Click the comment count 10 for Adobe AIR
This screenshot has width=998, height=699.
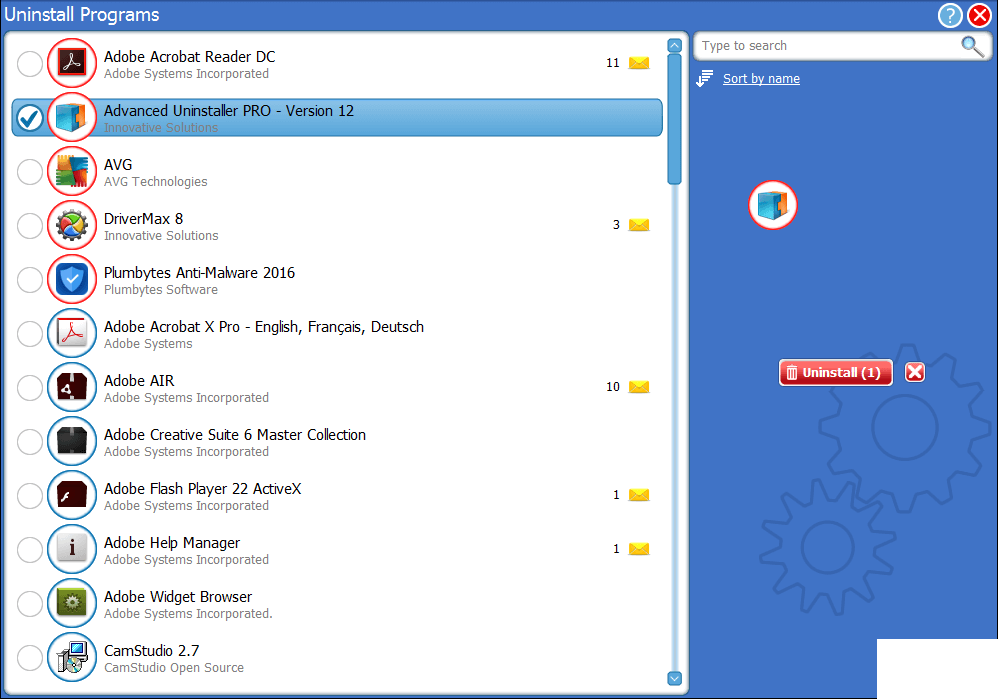613,387
